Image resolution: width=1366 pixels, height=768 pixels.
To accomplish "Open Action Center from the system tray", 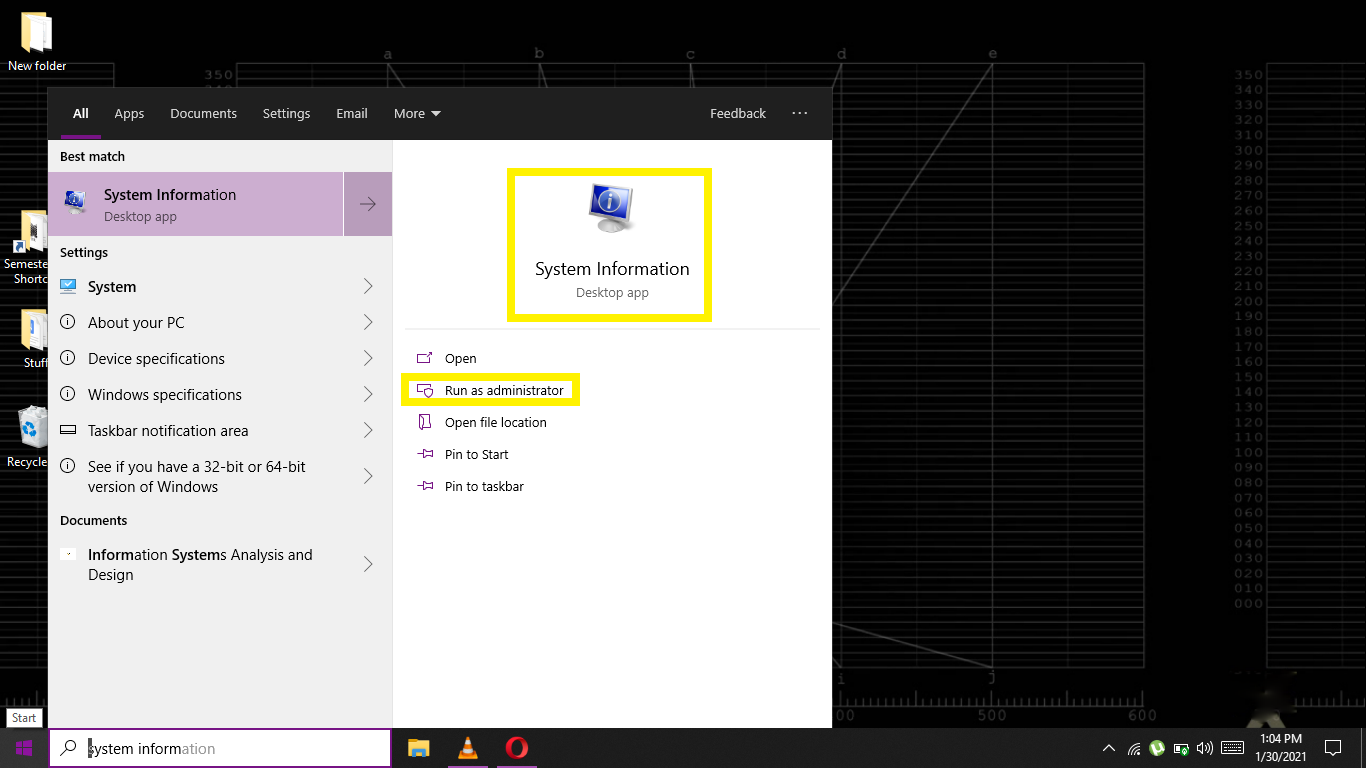I will tap(1333, 748).
